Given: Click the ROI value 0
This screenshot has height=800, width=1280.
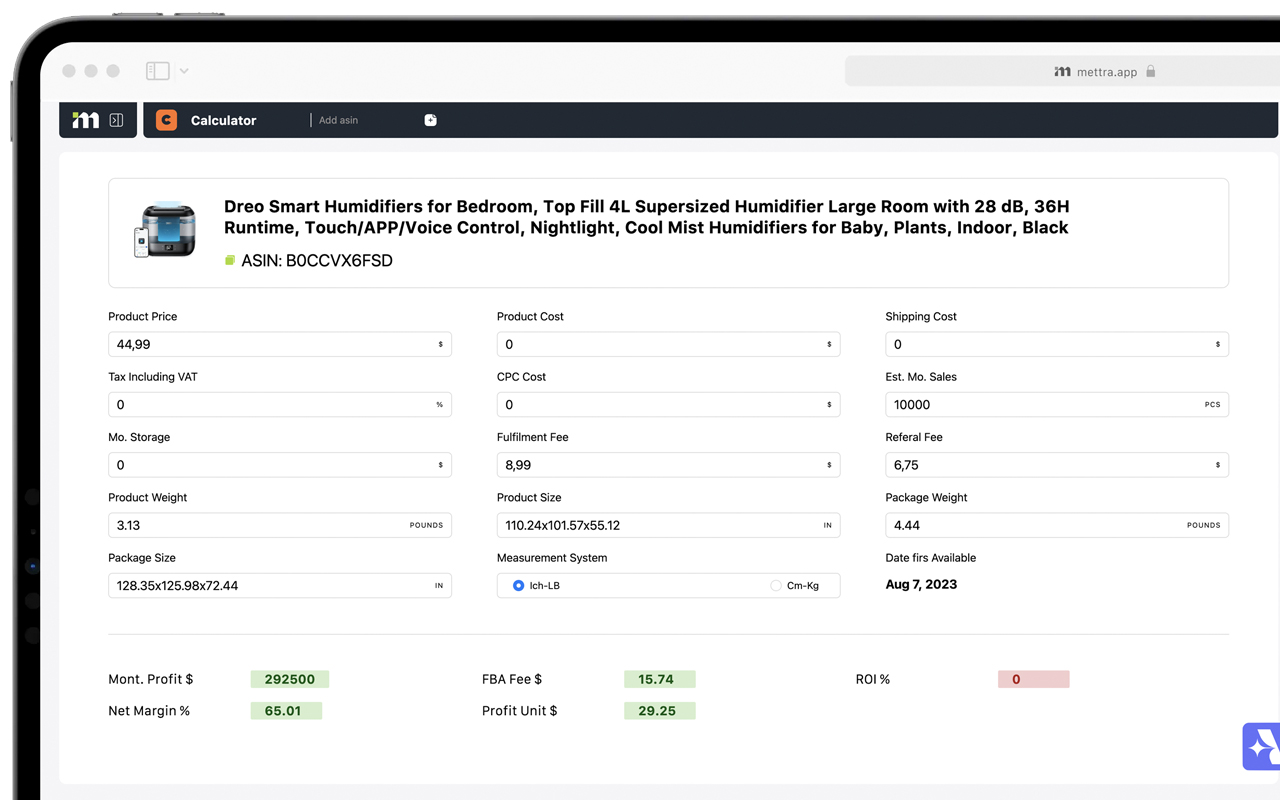Looking at the screenshot, I should [x=1033, y=679].
